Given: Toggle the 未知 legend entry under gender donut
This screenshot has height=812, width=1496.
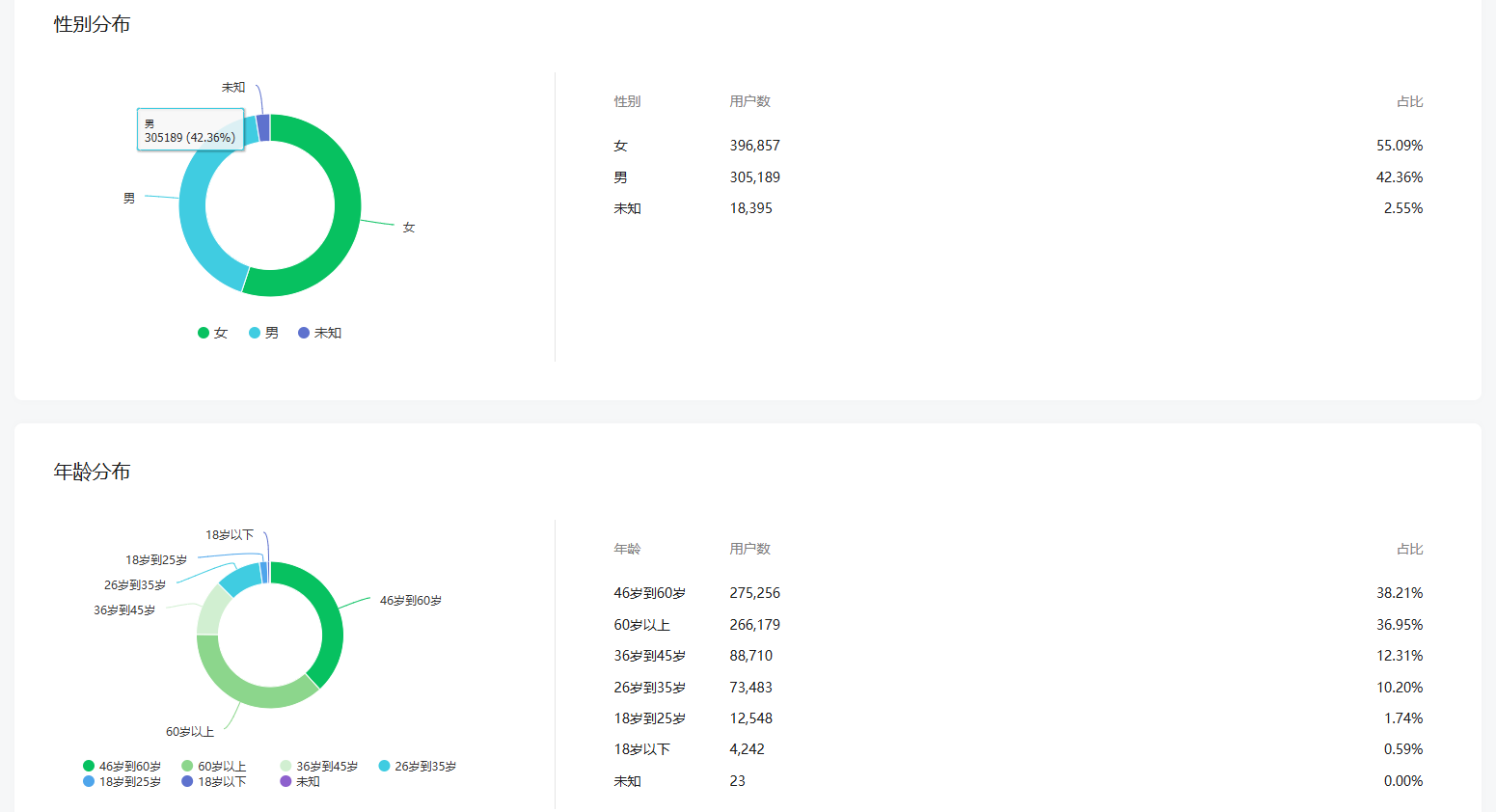Looking at the screenshot, I should pos(320,333).
